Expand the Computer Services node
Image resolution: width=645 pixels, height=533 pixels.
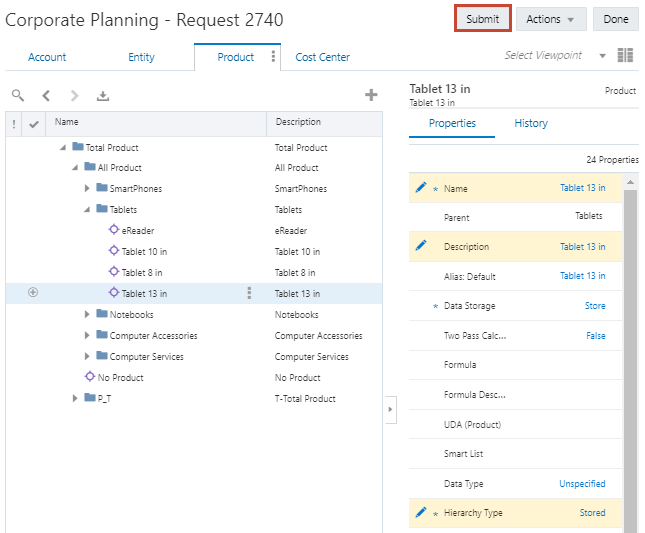point(87,356)
